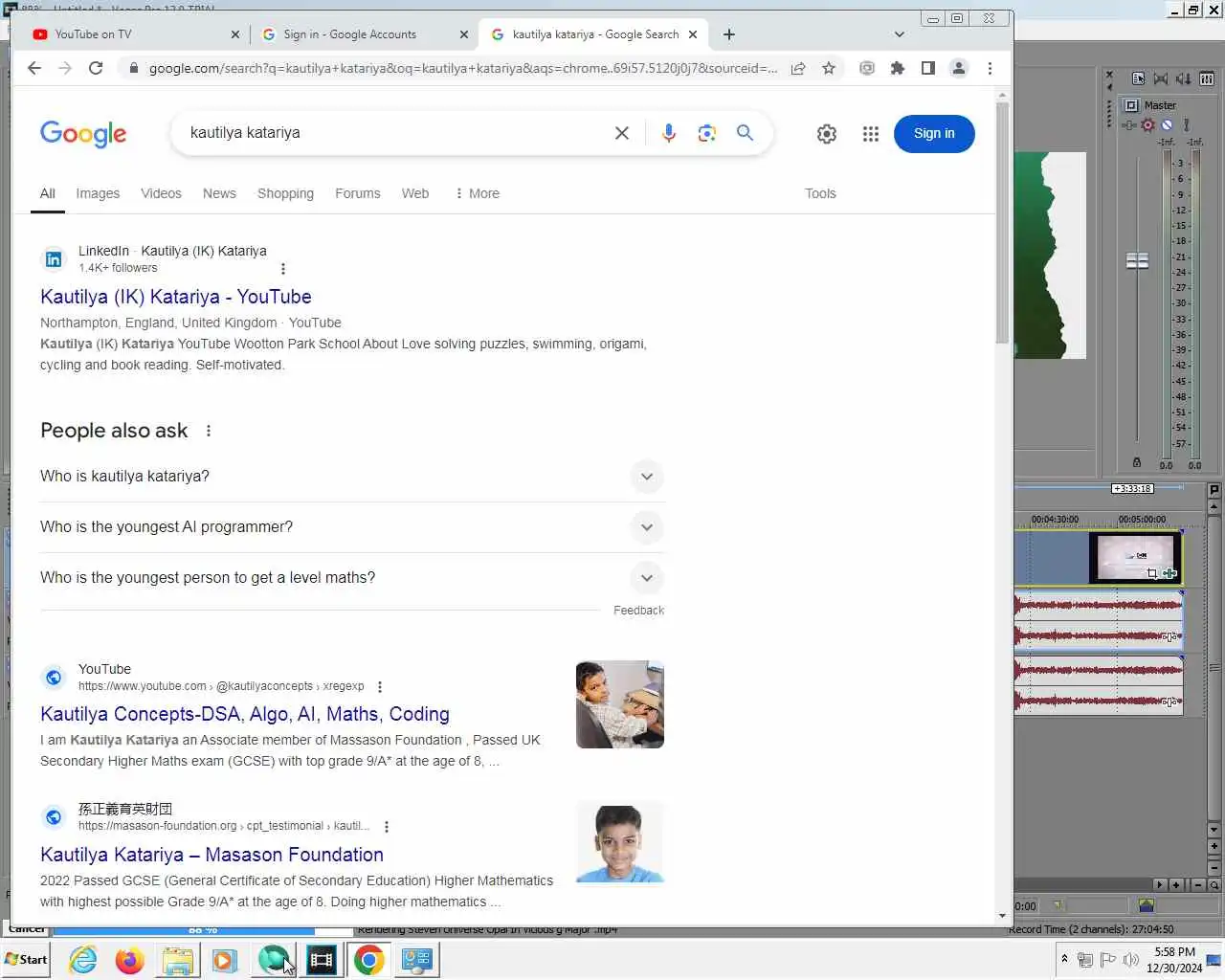1225x980 pixels.
Task: Open the Vegas mixer properties icon
Action: pos(1138,78)
